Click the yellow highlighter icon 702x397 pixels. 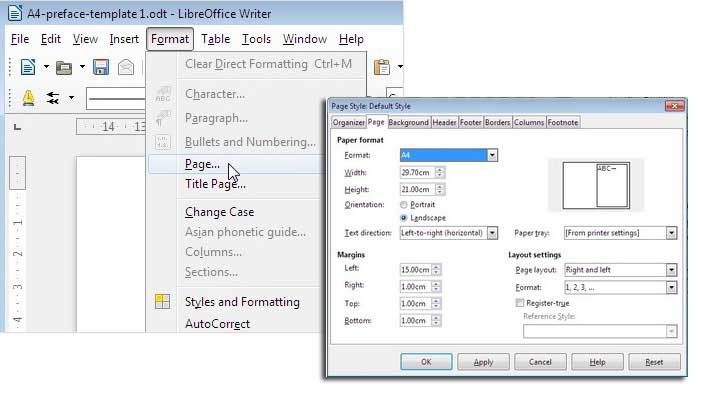click(28, 97)
